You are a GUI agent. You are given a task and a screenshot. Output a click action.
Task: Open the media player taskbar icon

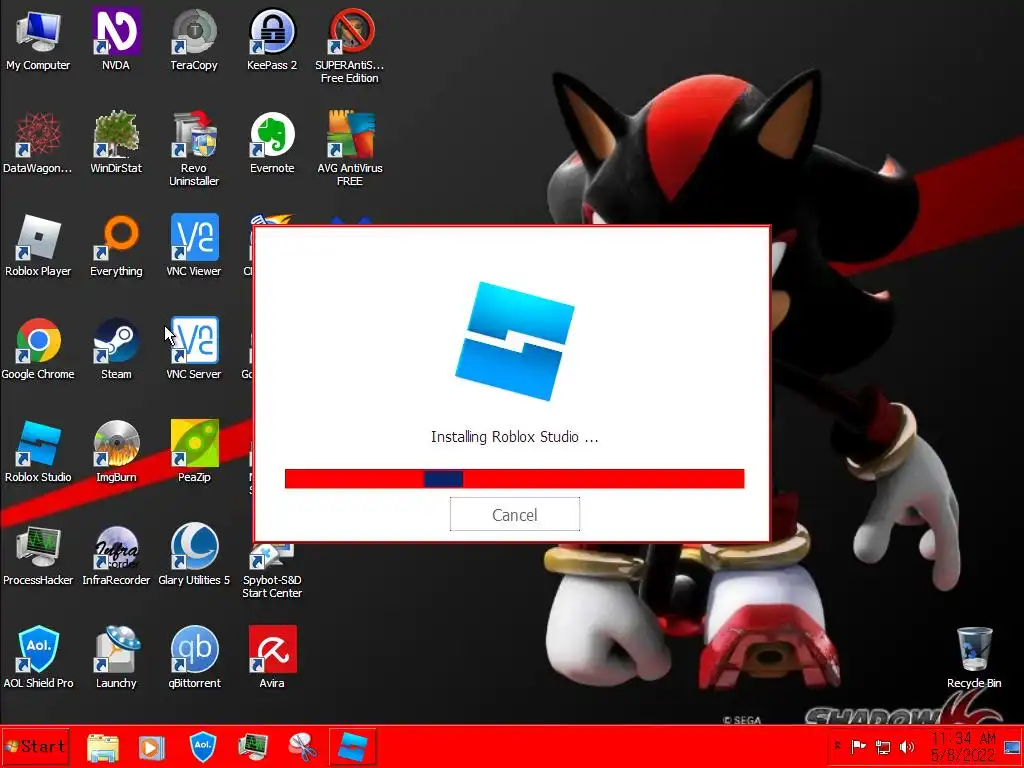tap(152, 747)
